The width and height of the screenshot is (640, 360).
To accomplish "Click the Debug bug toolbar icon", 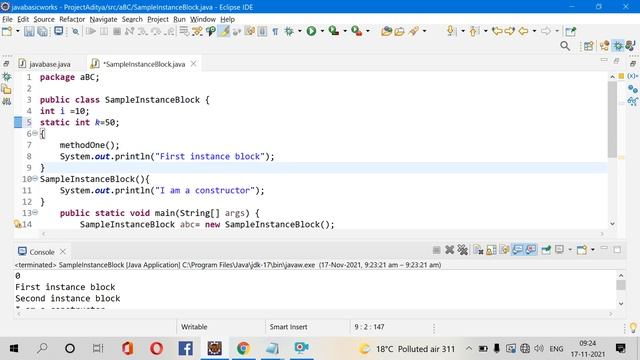I will pyautogui.click(x=289, y=31).
